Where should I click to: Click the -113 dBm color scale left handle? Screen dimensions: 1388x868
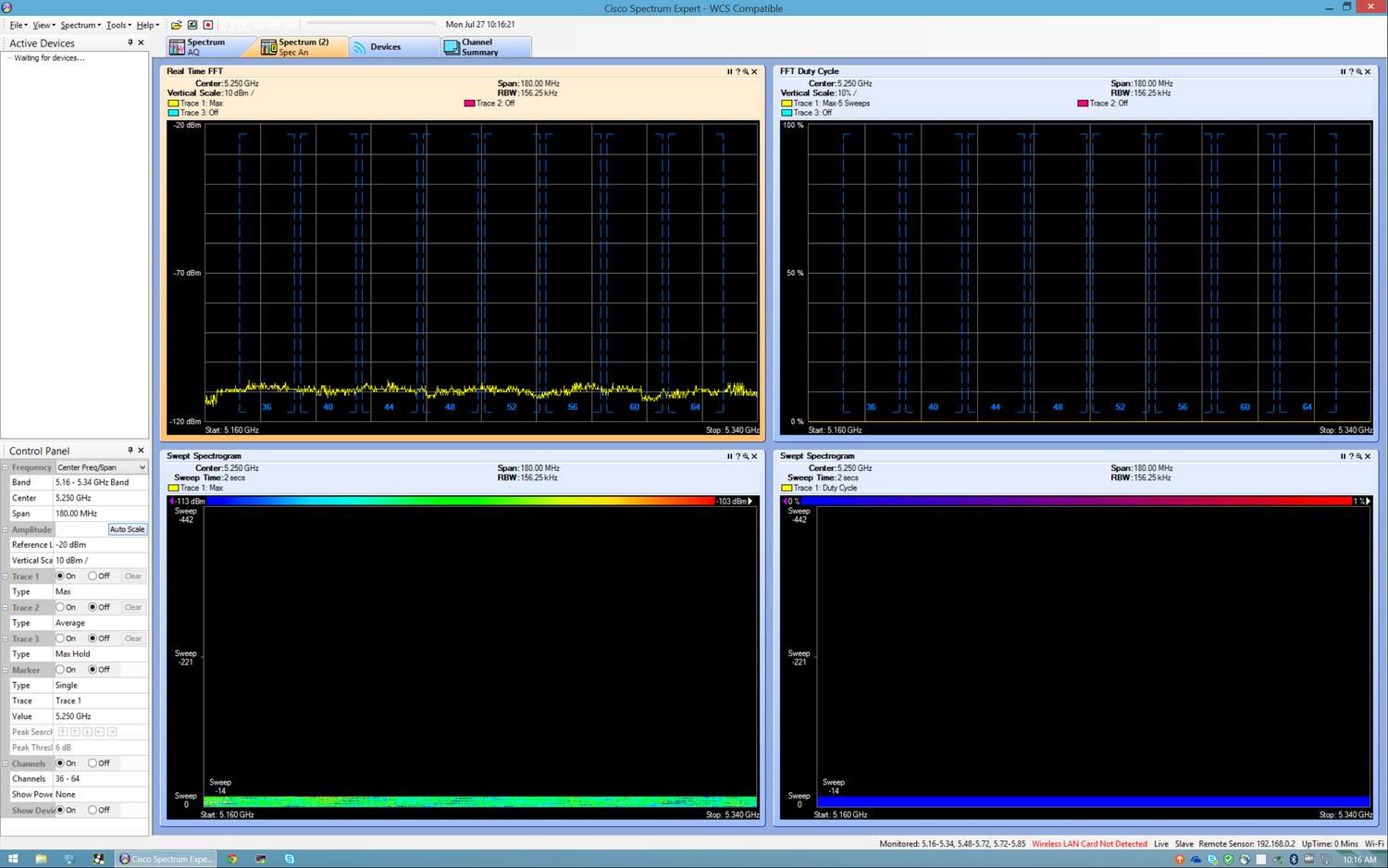[x=172, y=501]
